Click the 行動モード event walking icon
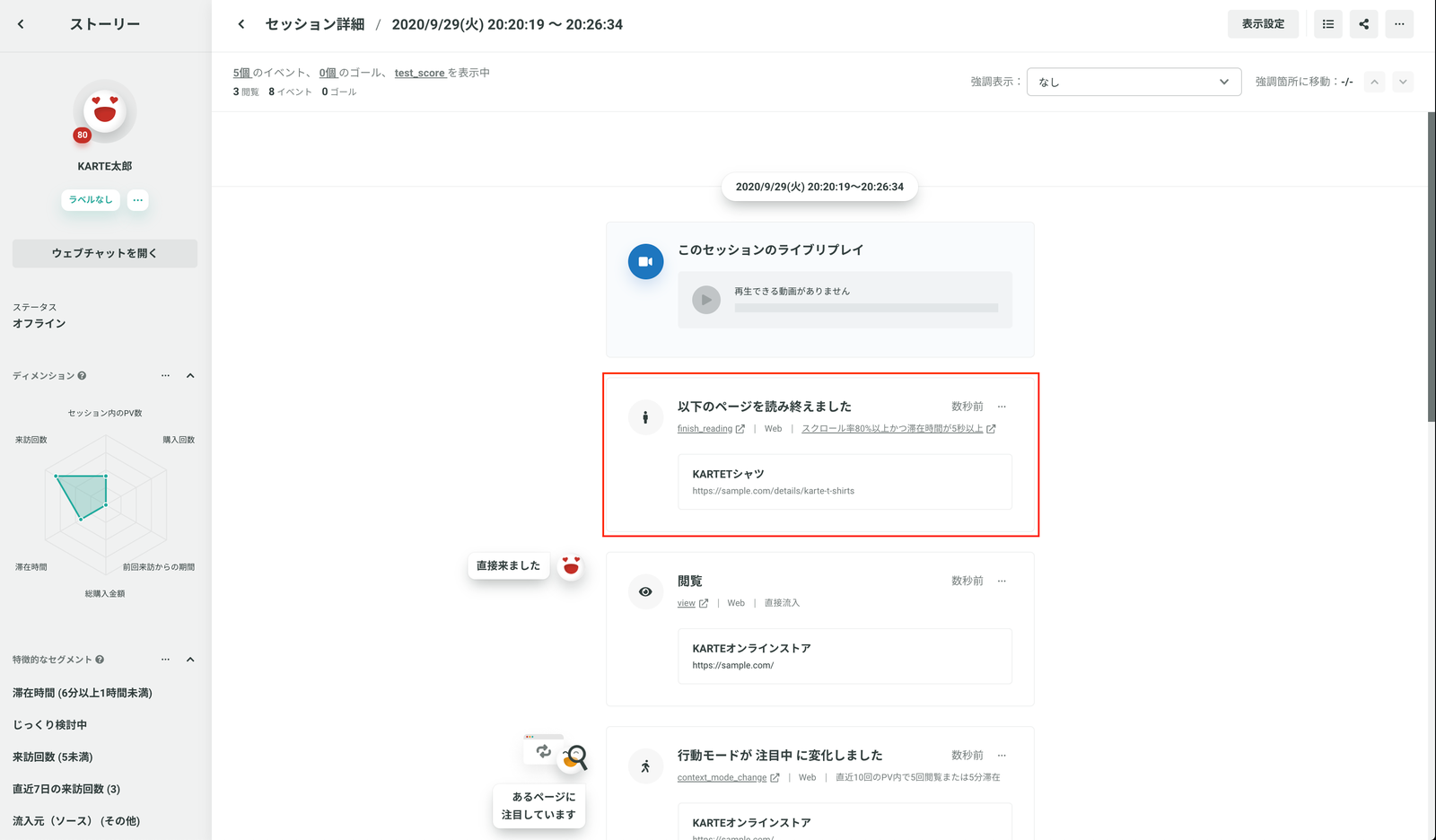Screen dimensions: 1436x840 click(x=645, y=766)
